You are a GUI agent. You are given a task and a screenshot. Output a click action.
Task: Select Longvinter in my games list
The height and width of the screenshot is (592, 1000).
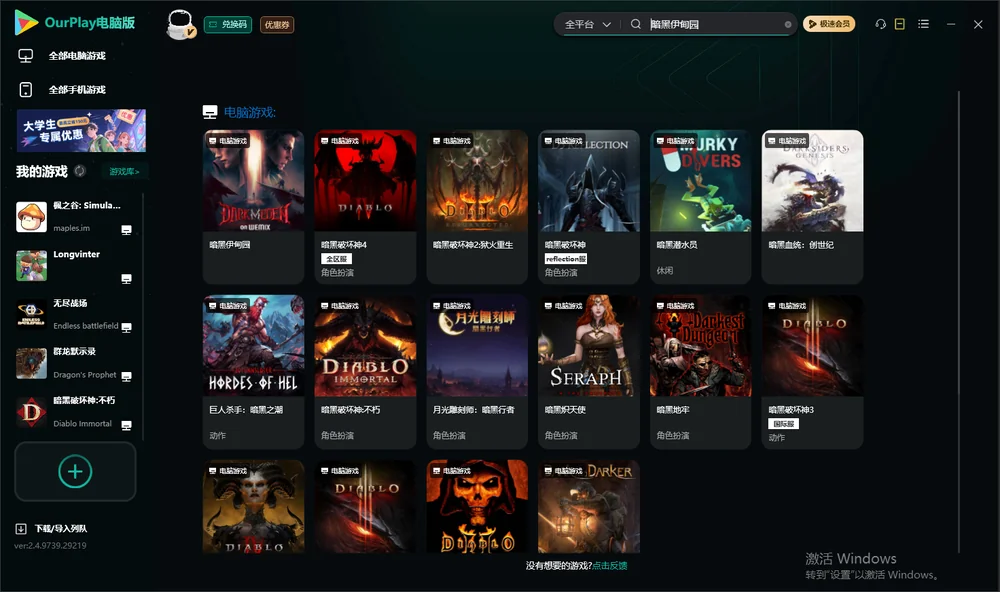tap(77, 266)
